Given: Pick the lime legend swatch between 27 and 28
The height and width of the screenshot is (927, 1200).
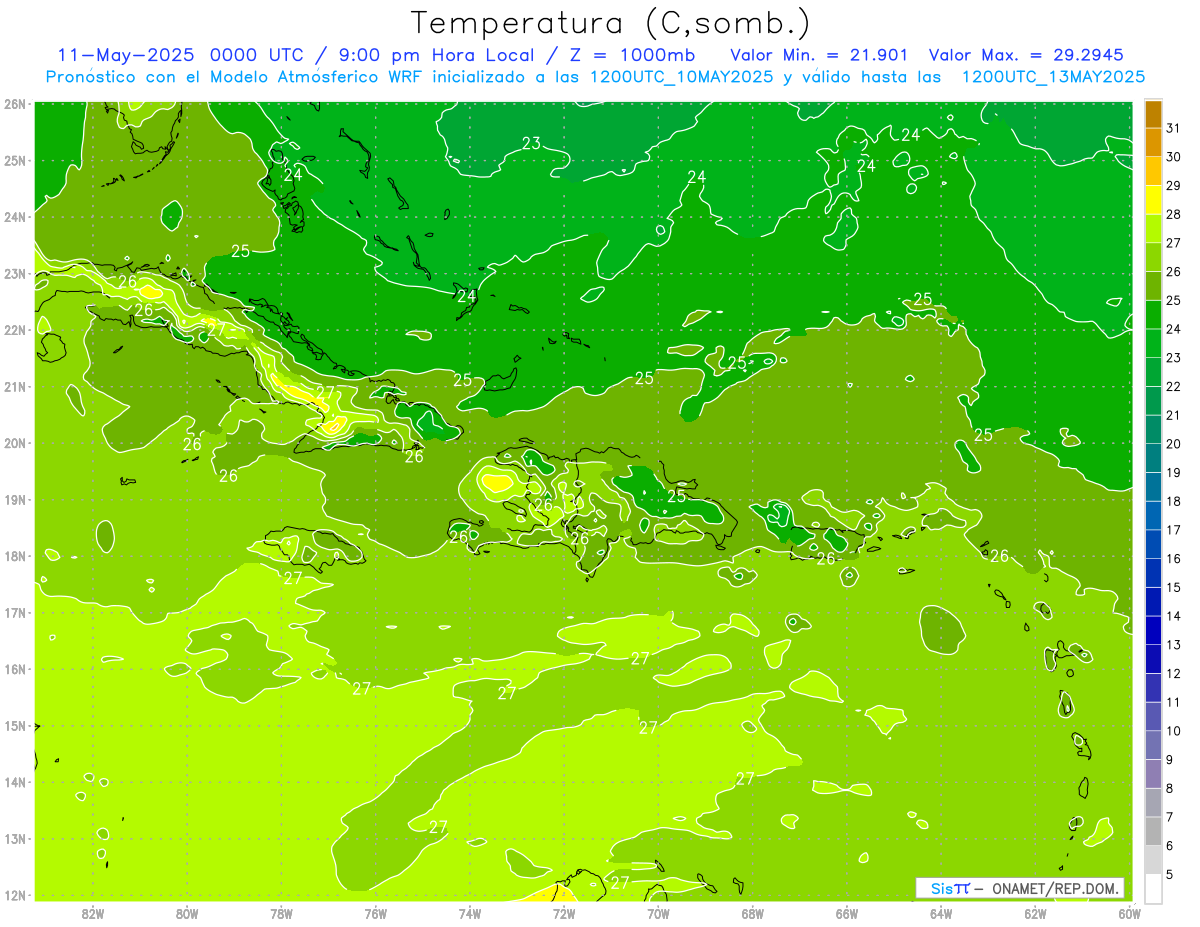Looking at the screenshot, I should point(1153,229).
